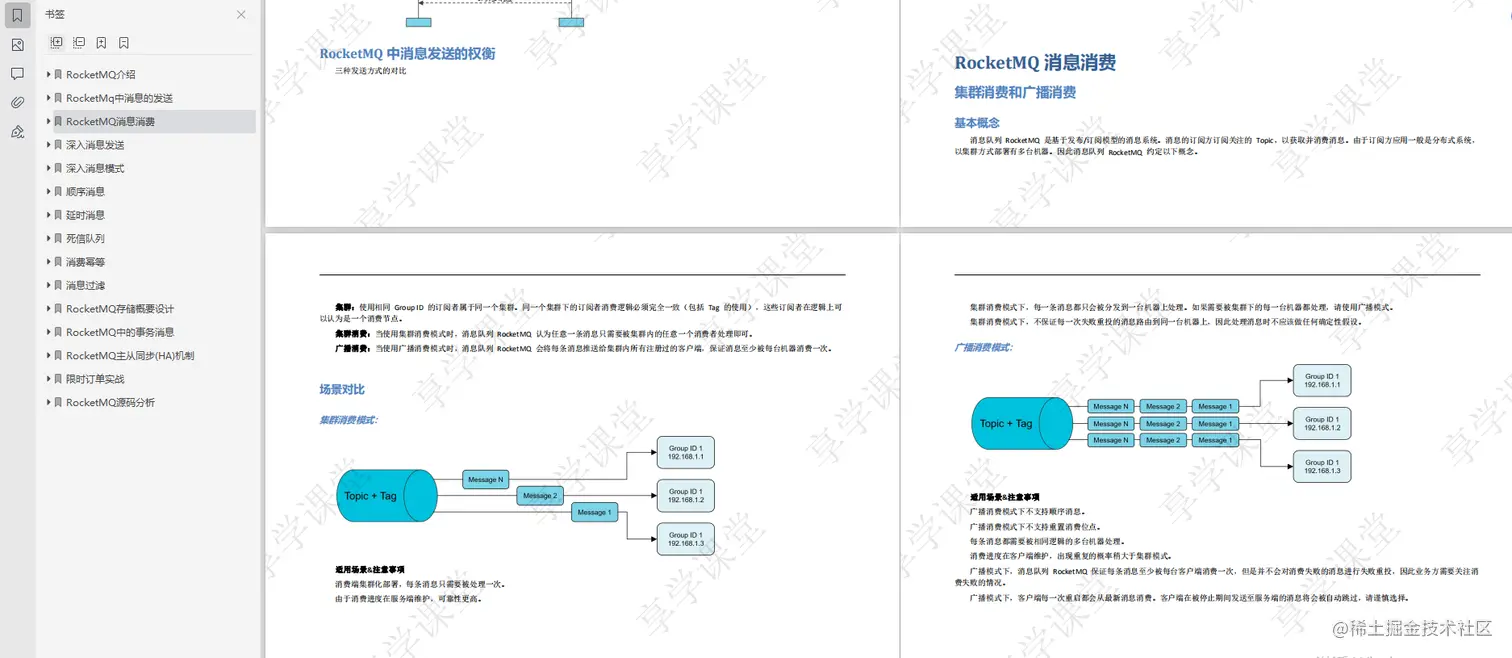The width and height of the screenshot is (1512, 658).
Task: Go to the RocketMQ介绍 bookmark
Action: click(101, 75)
